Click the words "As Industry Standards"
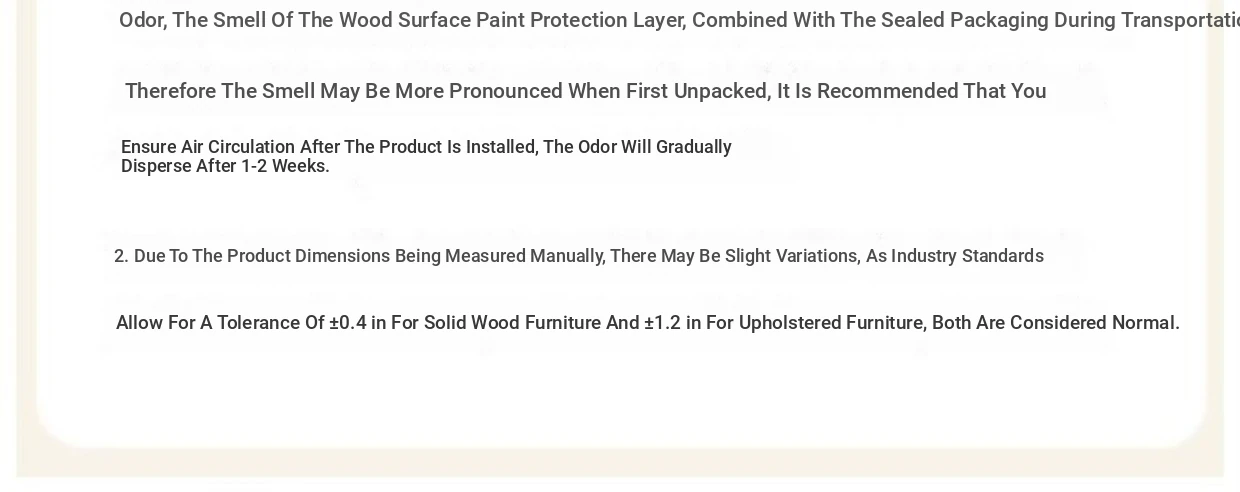The width and height of the screenshot is (1240, 492). click(954, 256)
